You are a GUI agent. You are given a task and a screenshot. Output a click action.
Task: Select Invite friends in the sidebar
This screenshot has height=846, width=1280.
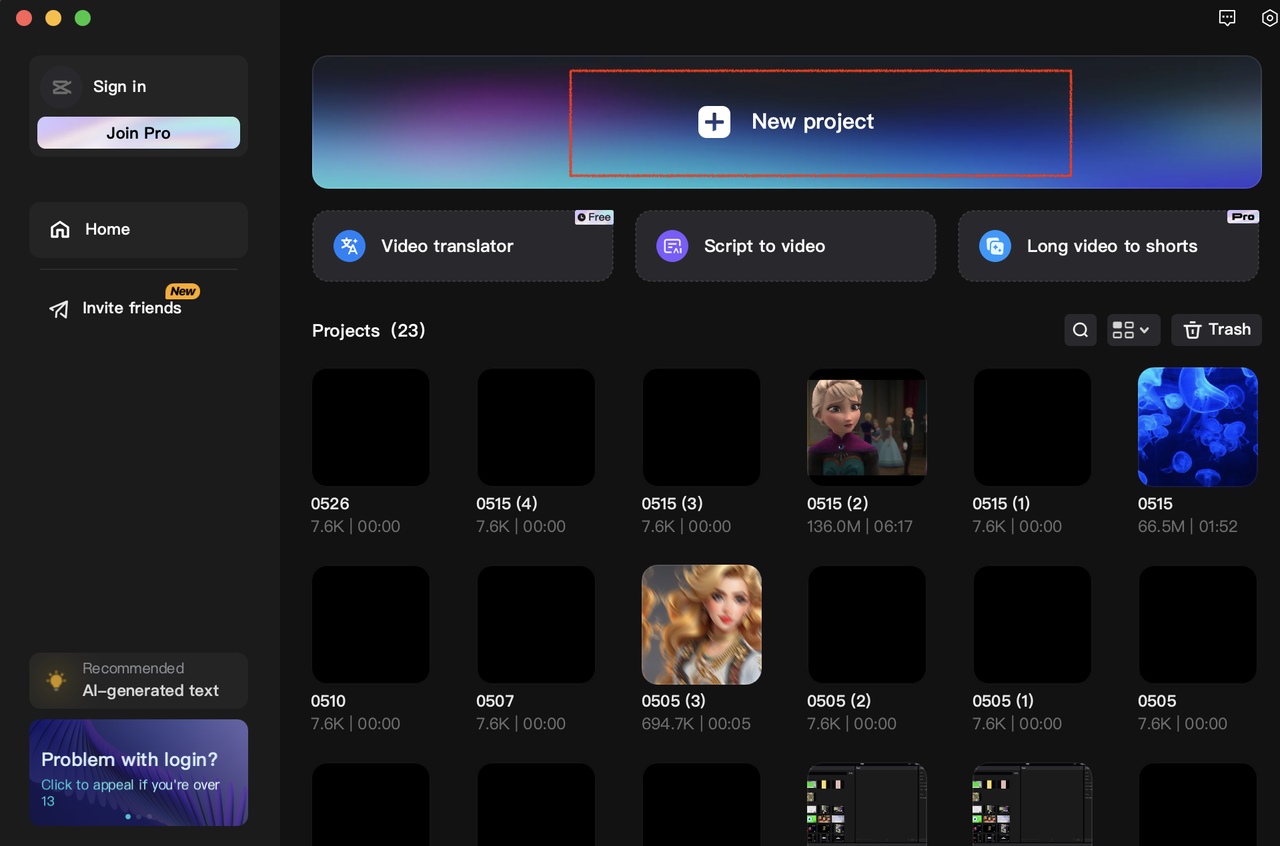(x=130, y=308)
